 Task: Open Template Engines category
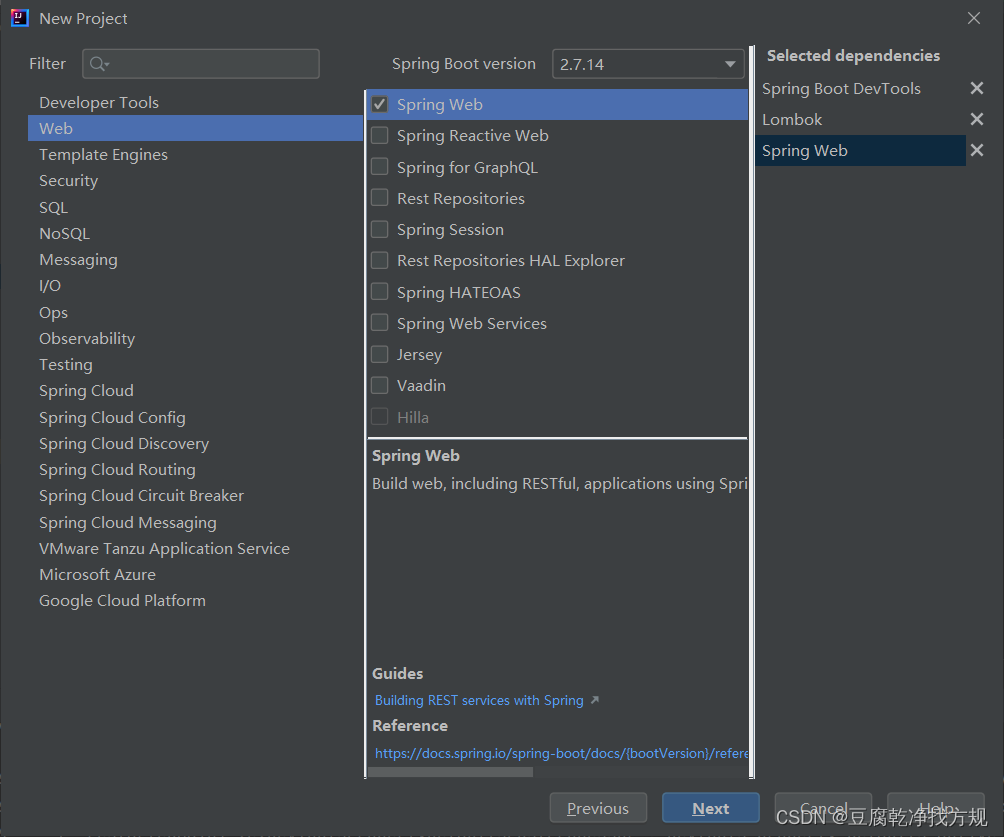point(195,154)
